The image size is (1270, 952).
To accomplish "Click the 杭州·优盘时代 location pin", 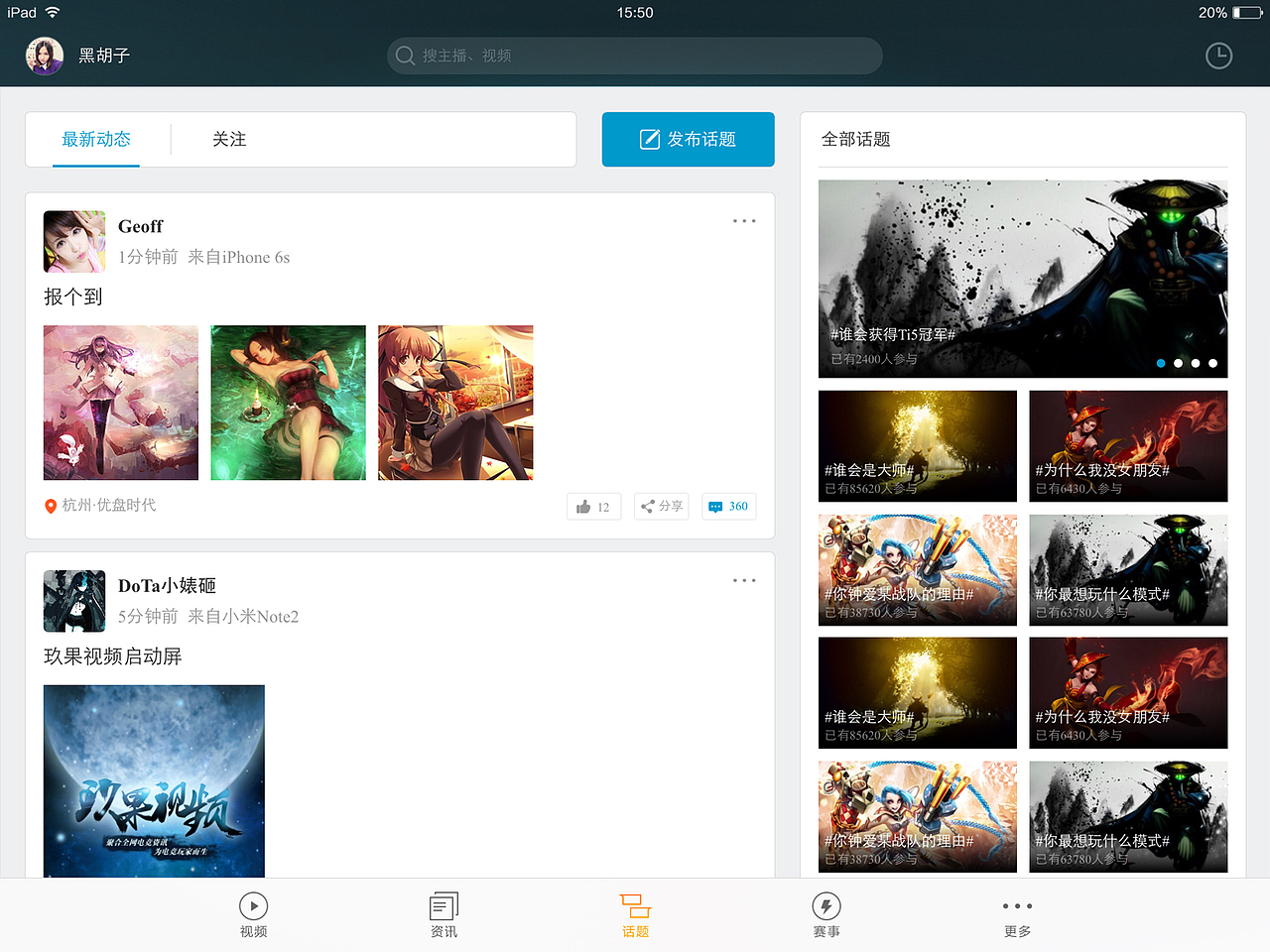I will 51,505.
